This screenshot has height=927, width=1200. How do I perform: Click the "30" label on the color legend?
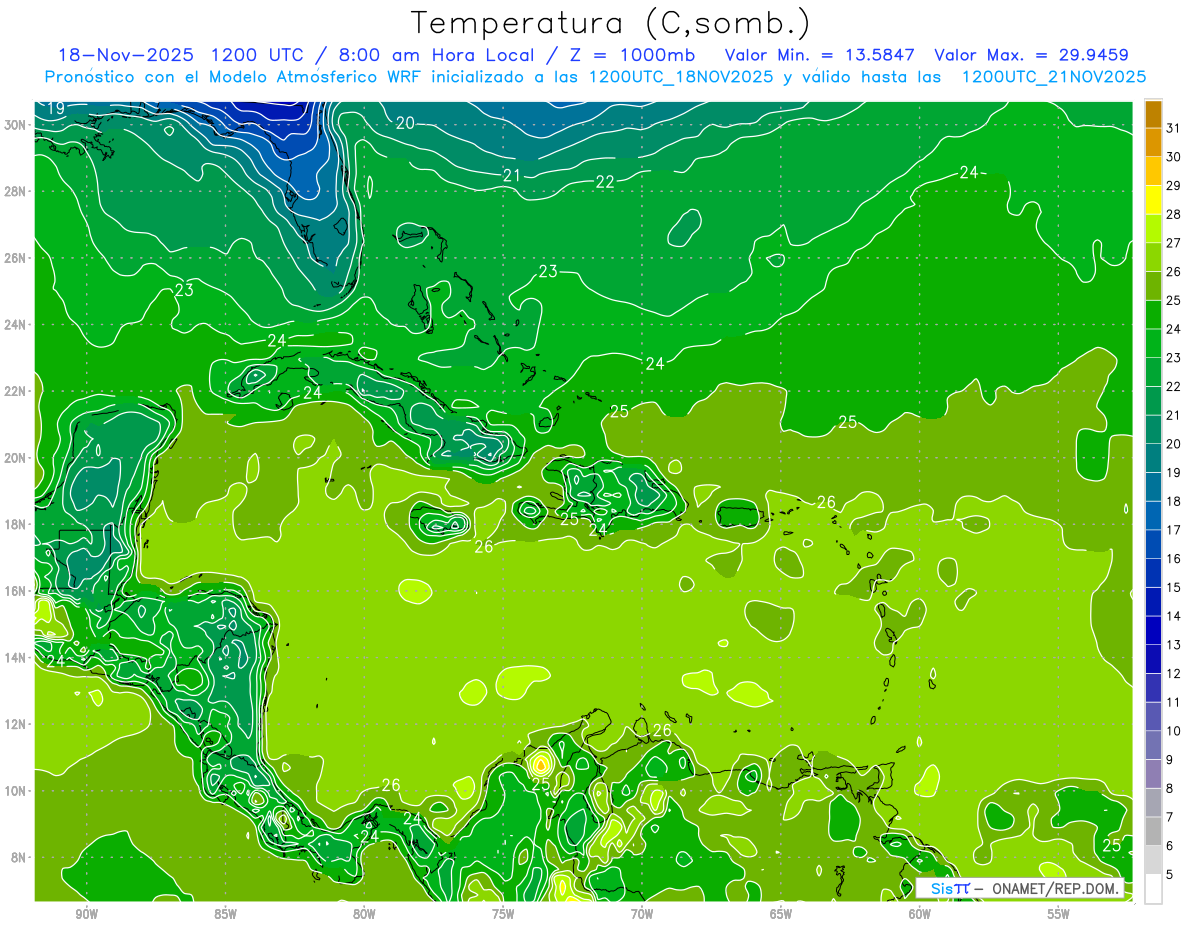tap(1173, 156)
